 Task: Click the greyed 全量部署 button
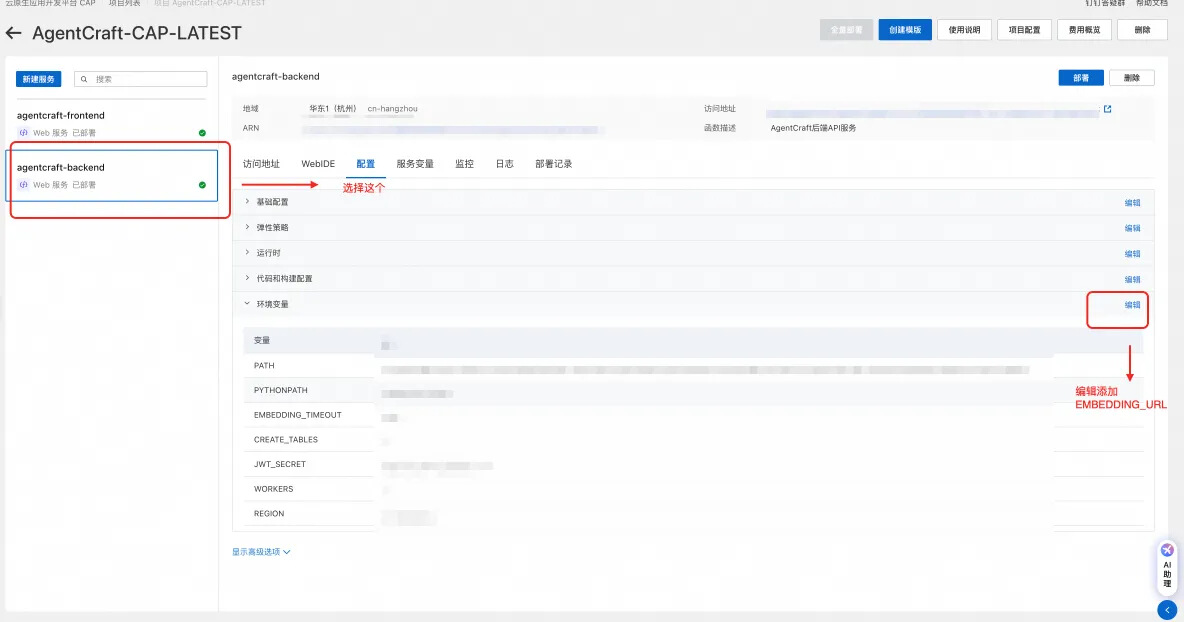[x=846, y=30]
